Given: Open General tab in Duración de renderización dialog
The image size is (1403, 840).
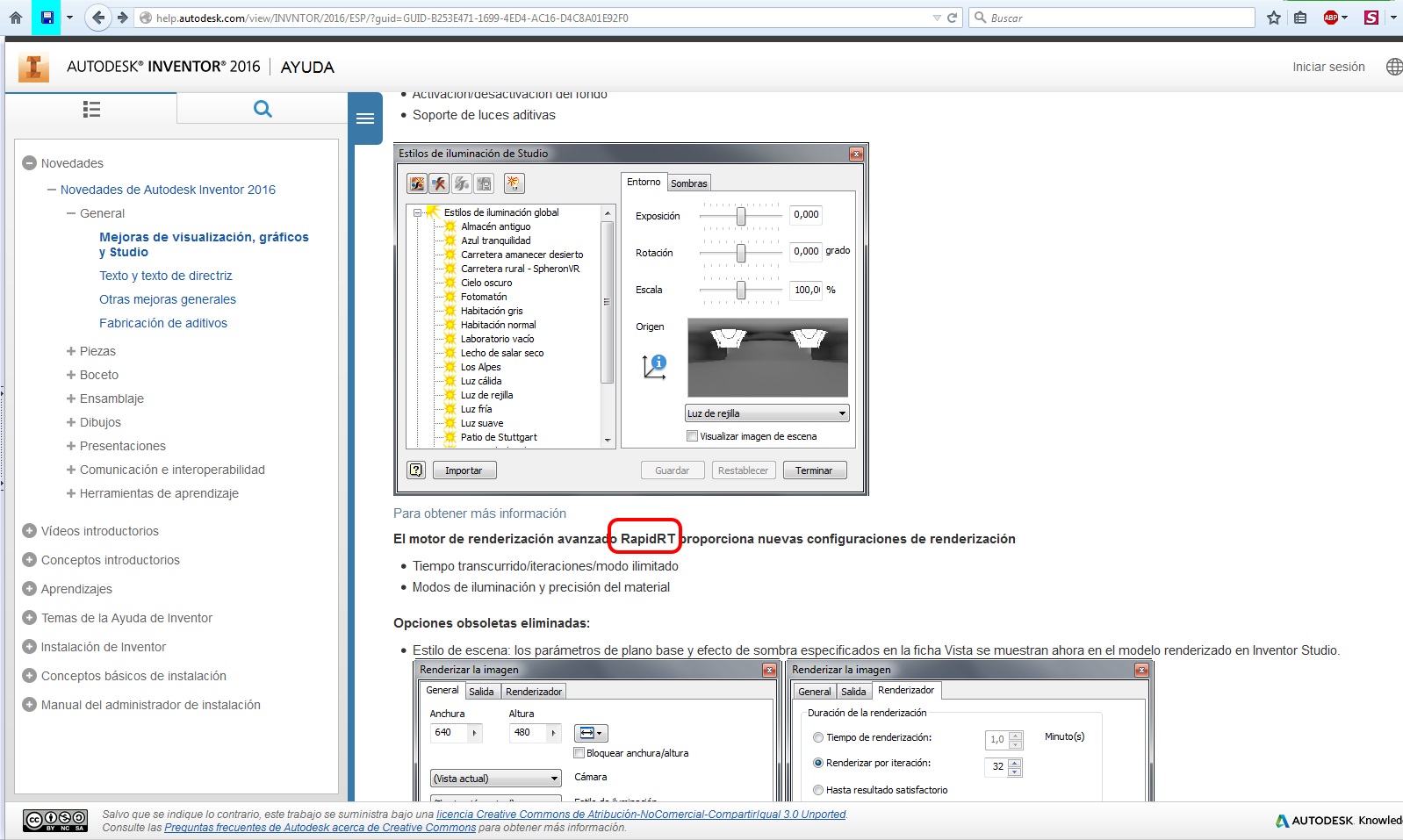Looking at the screenshot, I should [x=815, y=692].
